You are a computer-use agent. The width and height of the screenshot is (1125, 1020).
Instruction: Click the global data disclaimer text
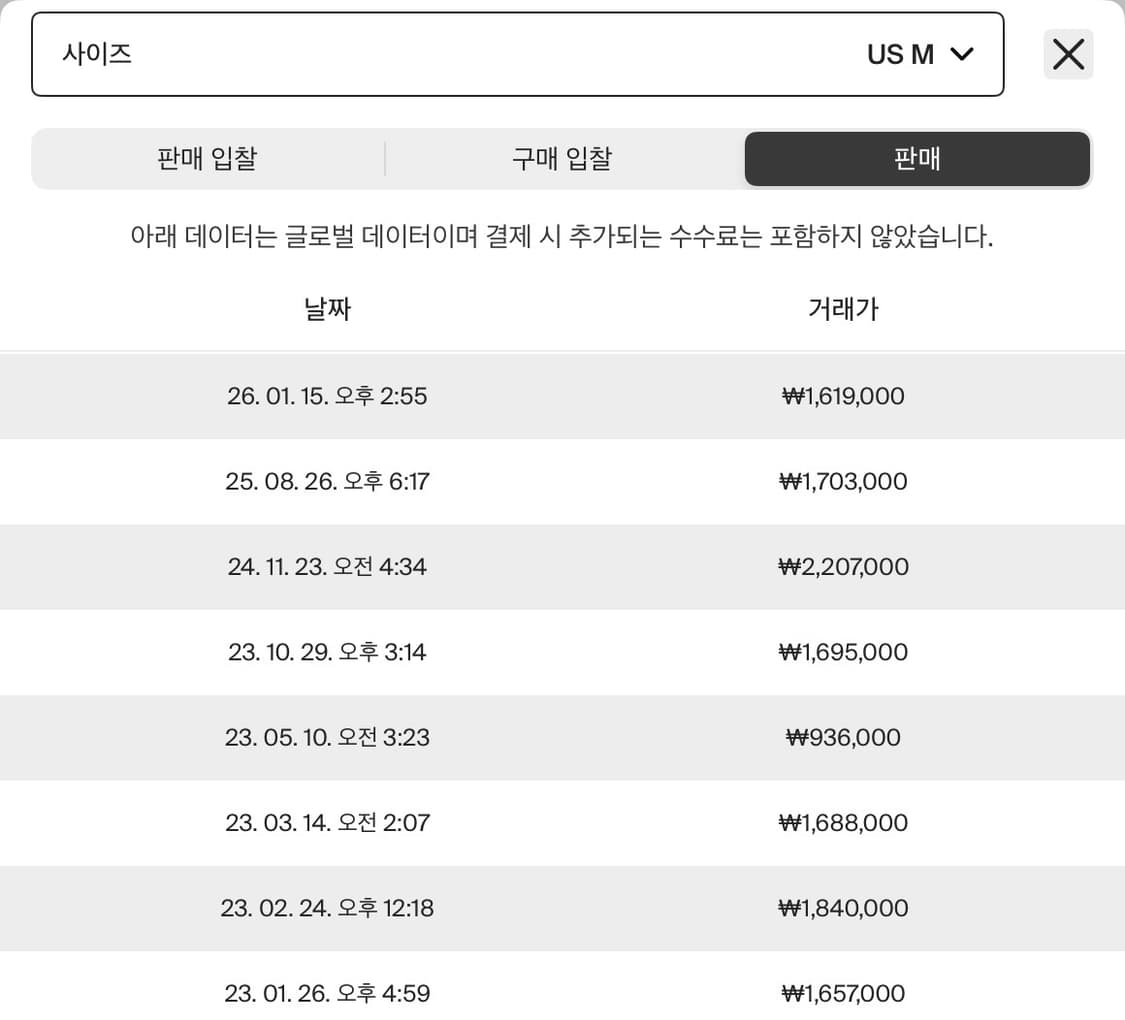click(562, 237)
